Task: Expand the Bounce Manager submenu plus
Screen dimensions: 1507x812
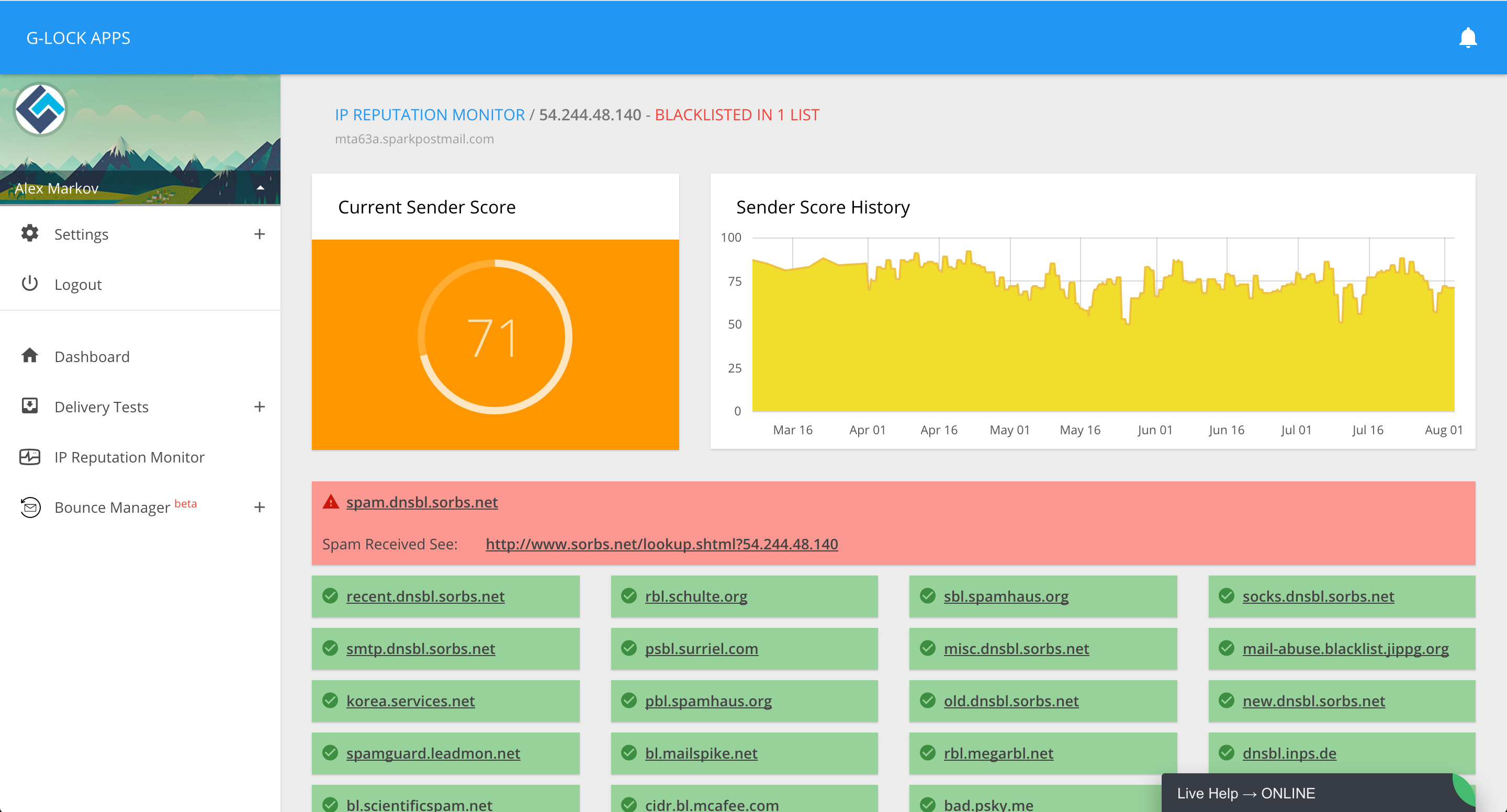Action: pos(259,507)
